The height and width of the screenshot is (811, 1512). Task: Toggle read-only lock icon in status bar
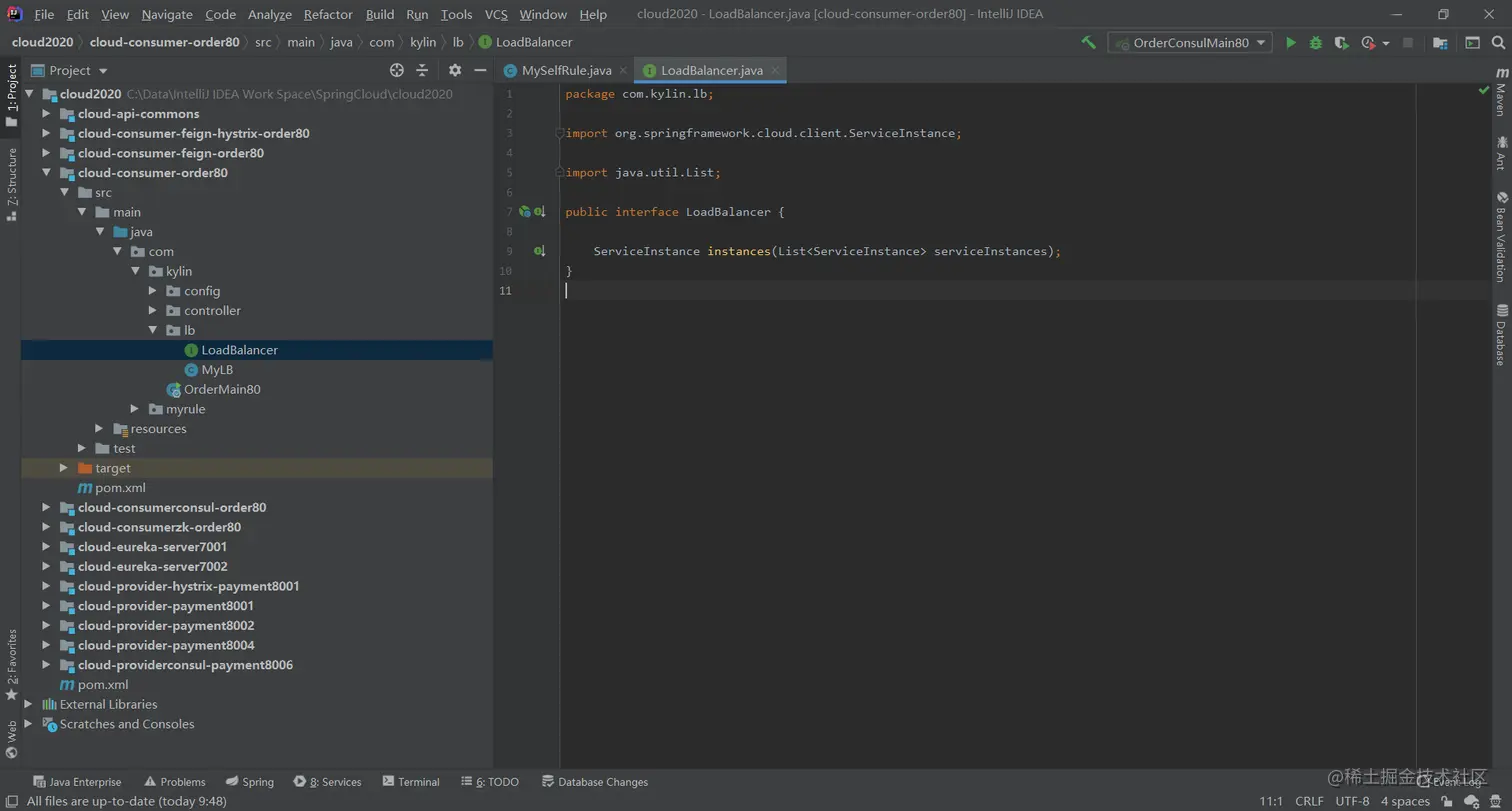click(x=1447, y=801)
